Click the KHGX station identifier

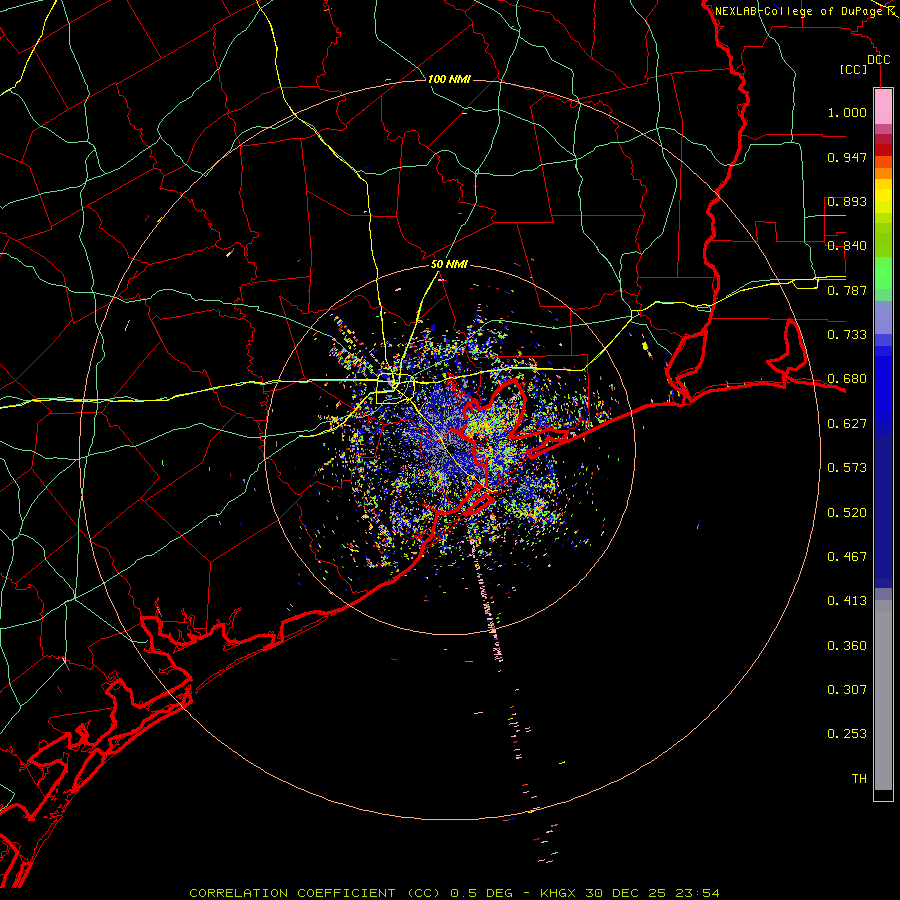click(x=560, y=893)
